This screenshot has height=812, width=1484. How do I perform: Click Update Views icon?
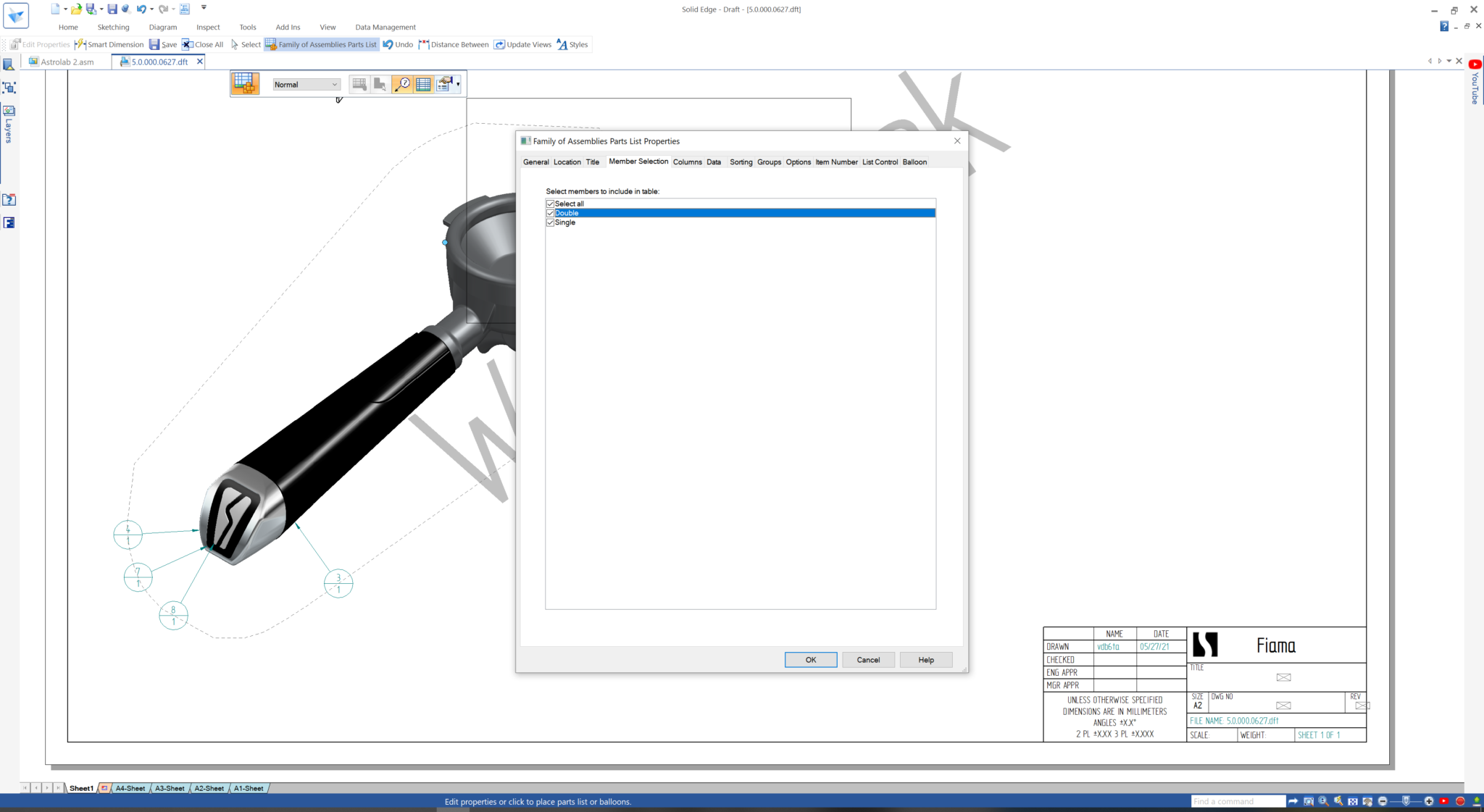click(x=500, y=44)
